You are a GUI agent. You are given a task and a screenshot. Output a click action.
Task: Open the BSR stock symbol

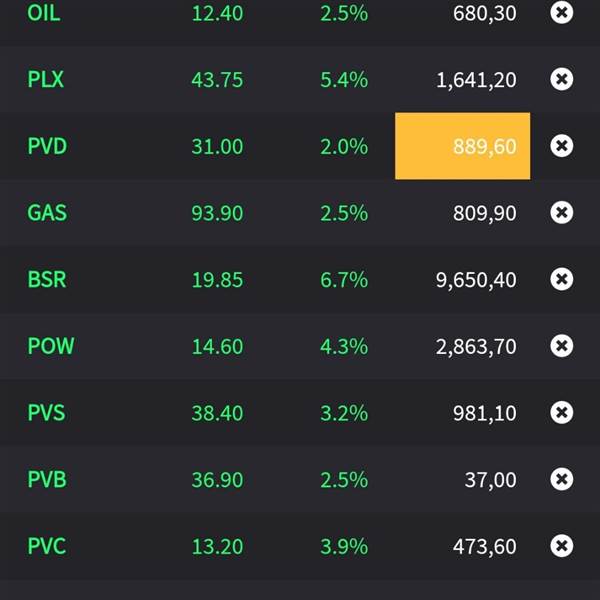47,280
